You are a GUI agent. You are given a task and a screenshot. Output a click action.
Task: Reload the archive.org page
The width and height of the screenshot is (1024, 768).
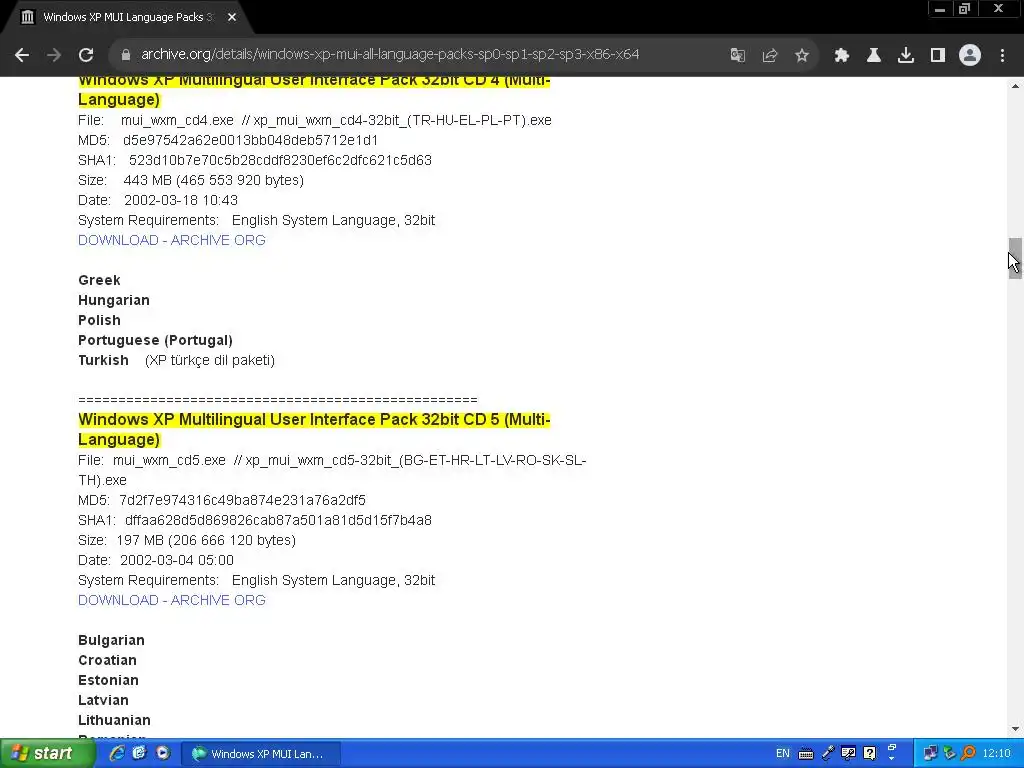[86, 55]
